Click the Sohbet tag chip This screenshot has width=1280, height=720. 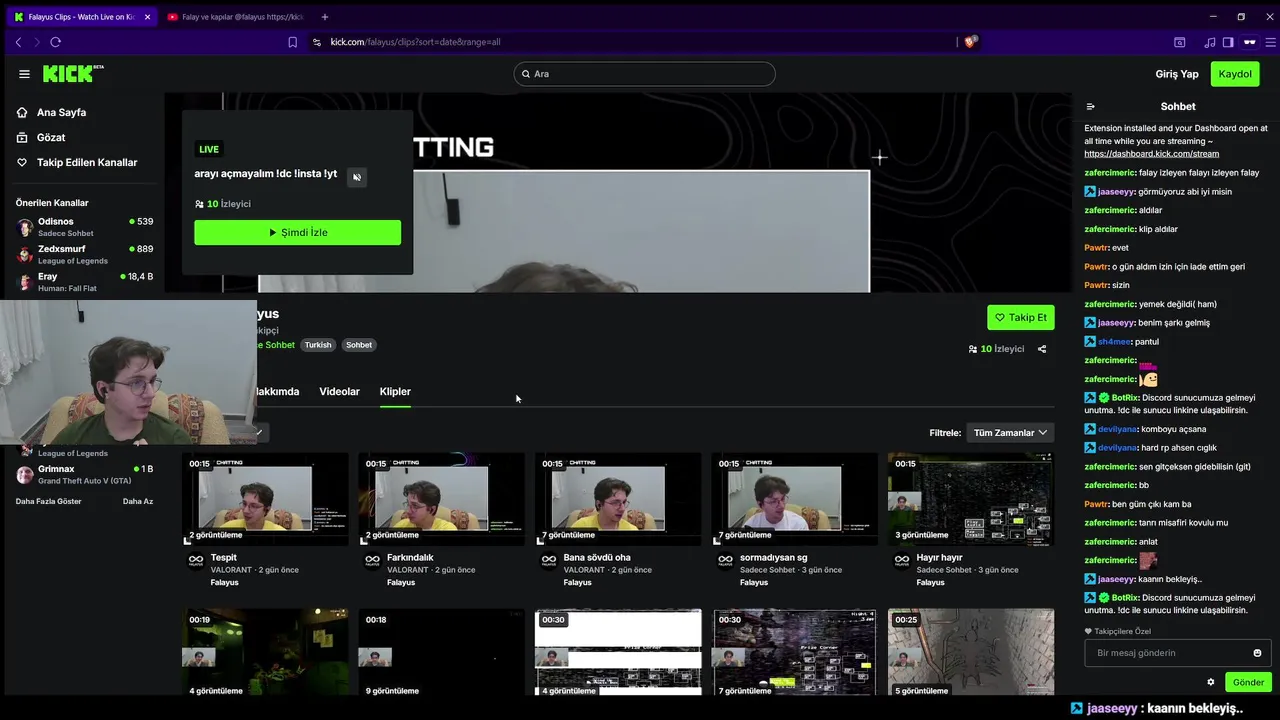point(359,345)
